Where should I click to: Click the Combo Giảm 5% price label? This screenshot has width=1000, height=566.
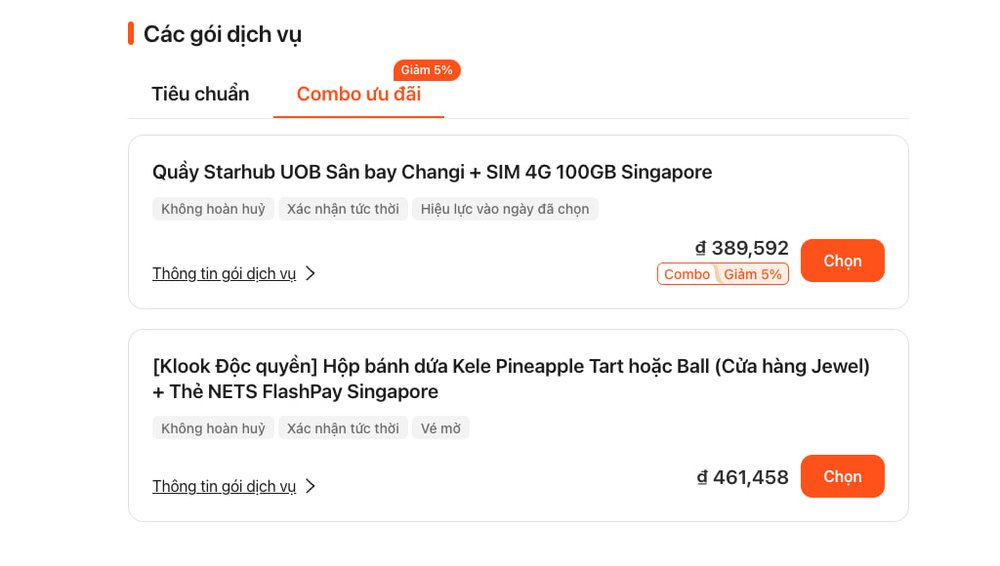click(722, 274)
